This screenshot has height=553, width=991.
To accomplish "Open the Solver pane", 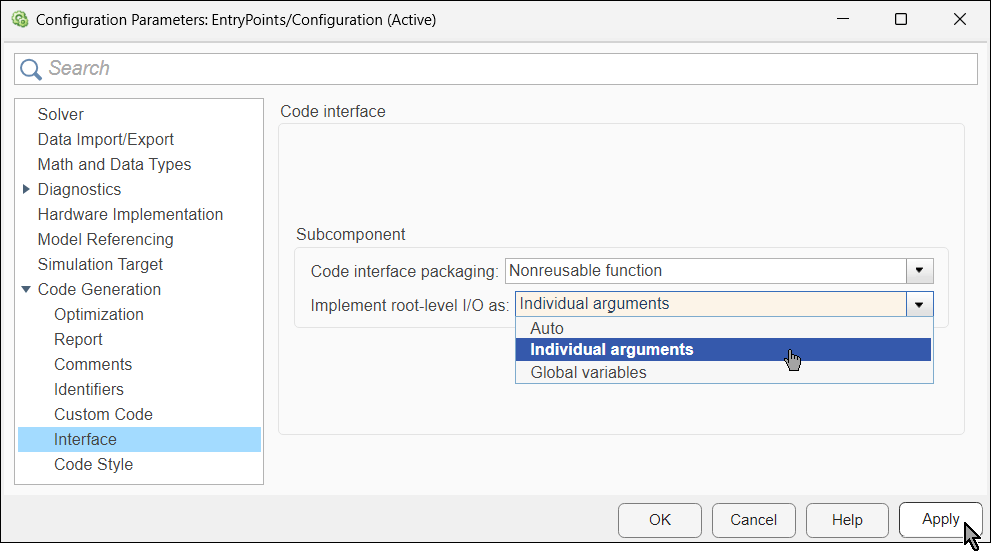I will click(61, 114).
